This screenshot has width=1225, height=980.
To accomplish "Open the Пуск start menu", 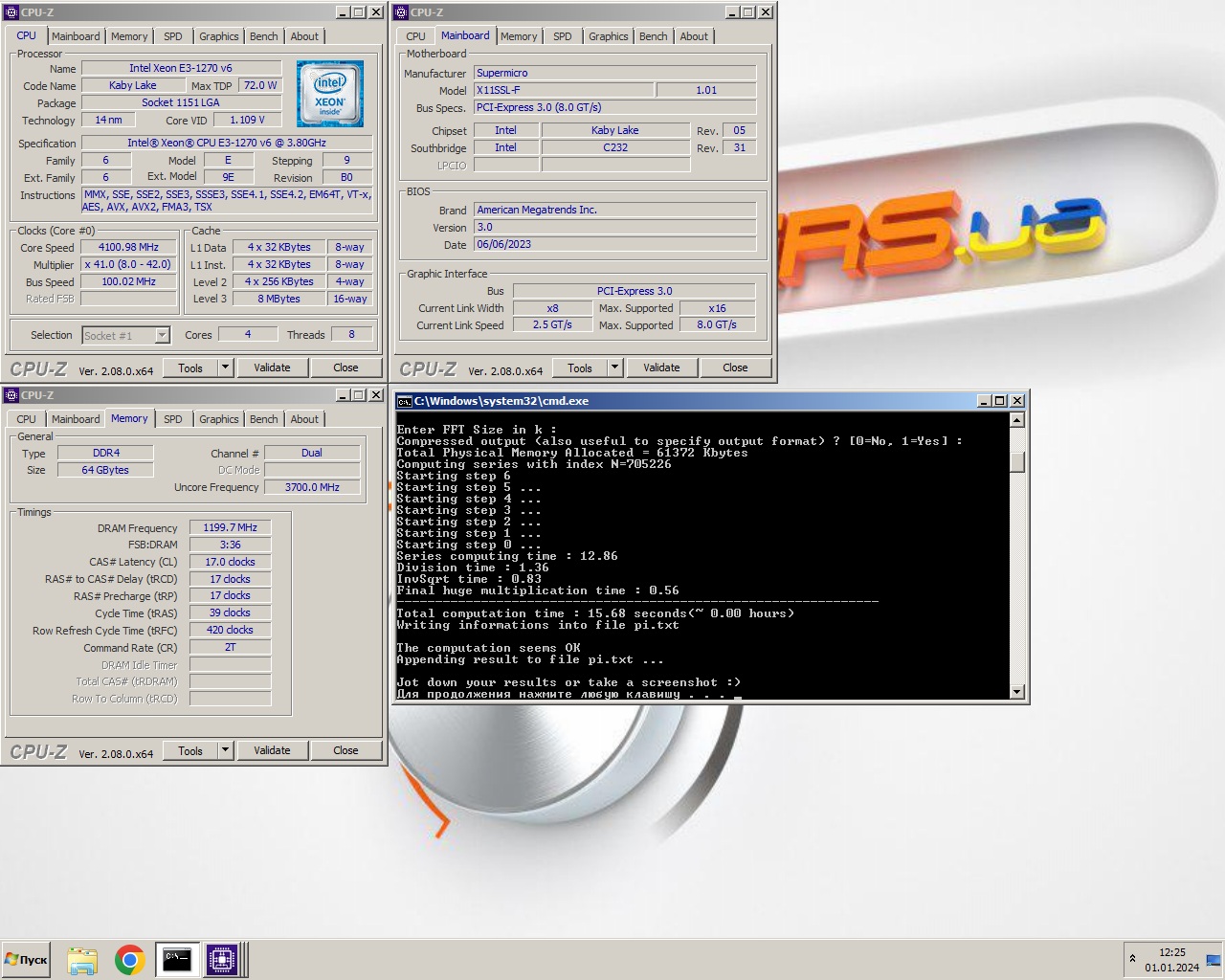I will click(x=26, y=960).
